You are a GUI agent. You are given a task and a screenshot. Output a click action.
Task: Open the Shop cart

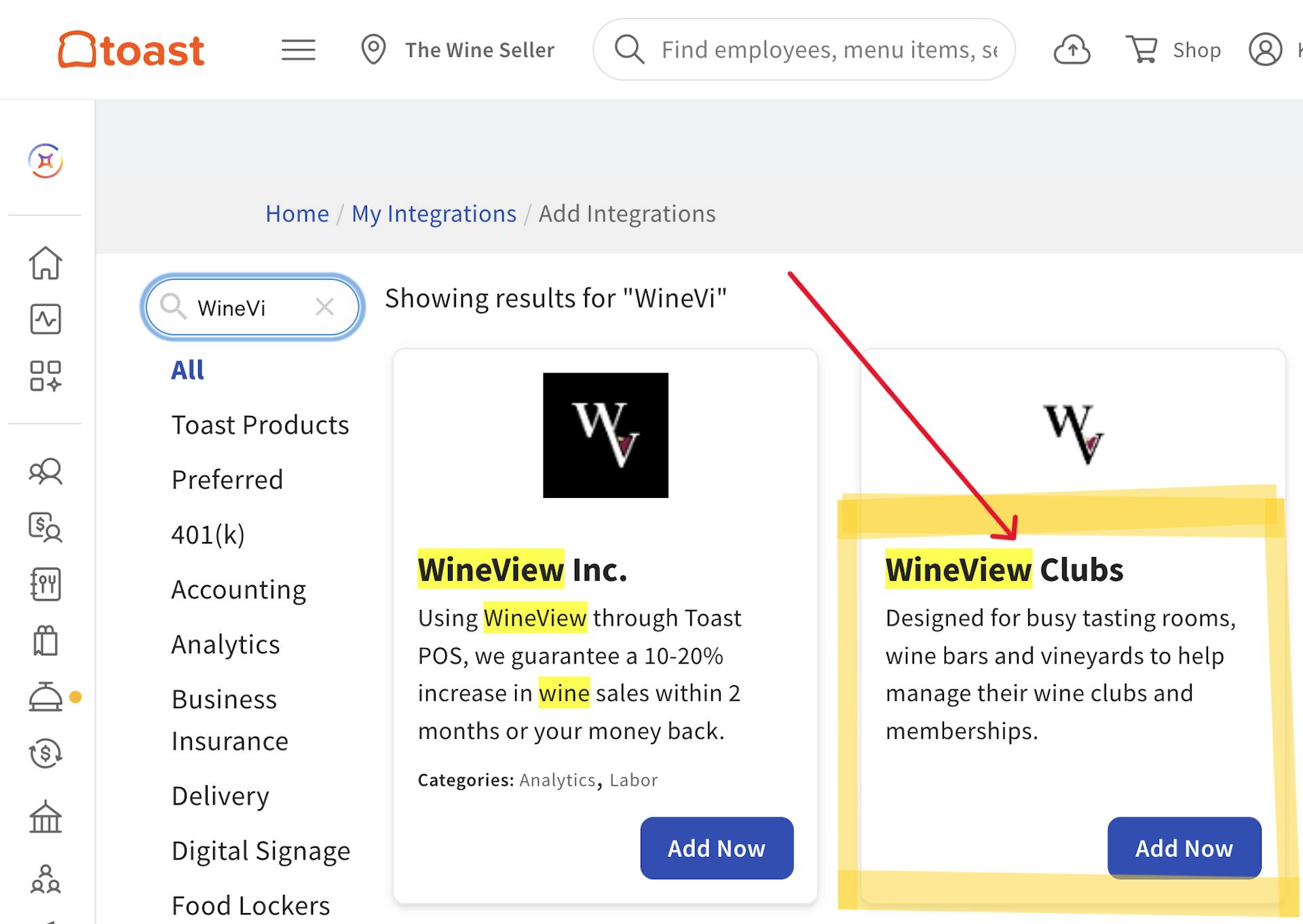coord(1173,50)
